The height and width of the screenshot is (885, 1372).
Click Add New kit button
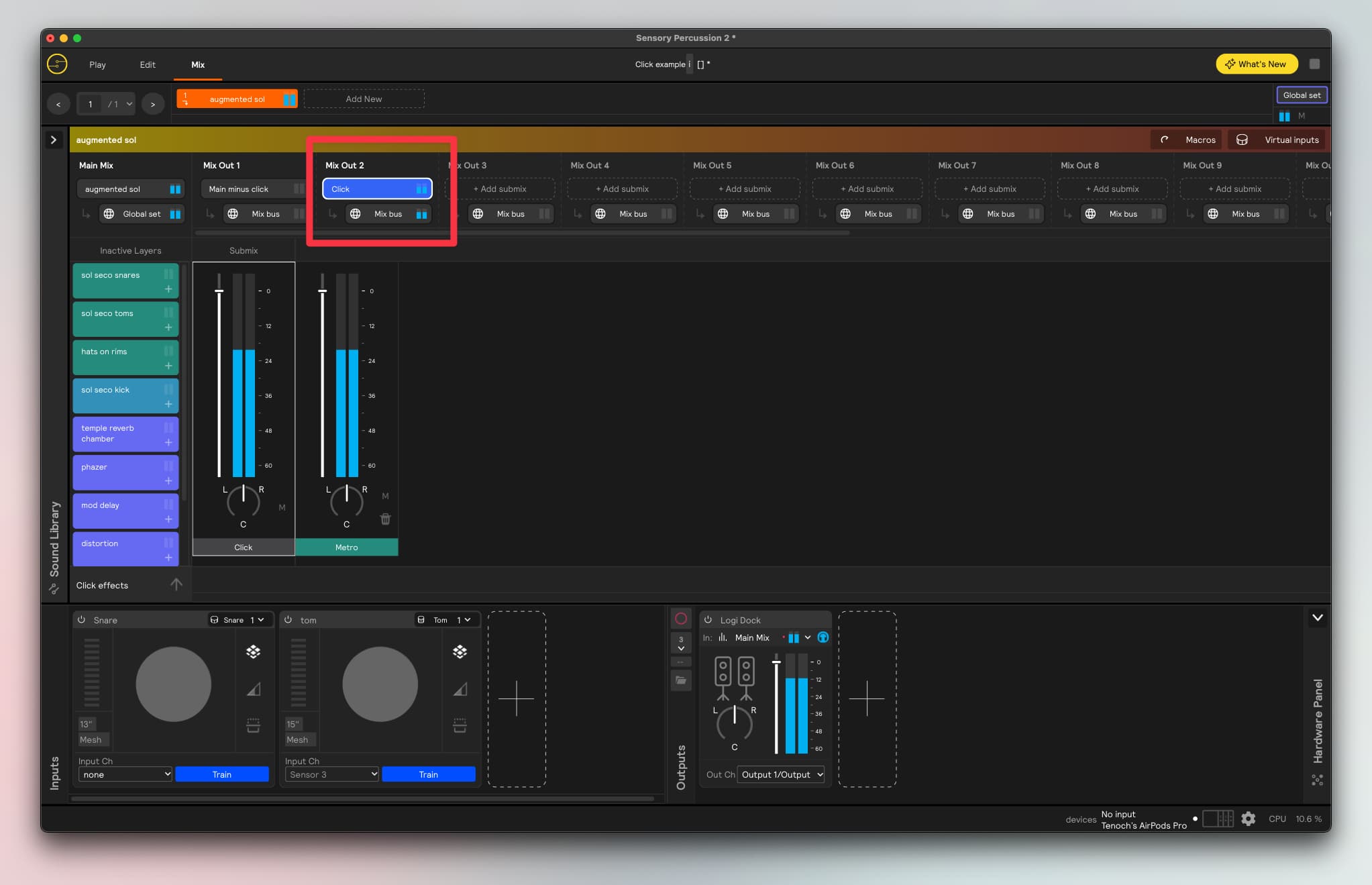(364, 99)
